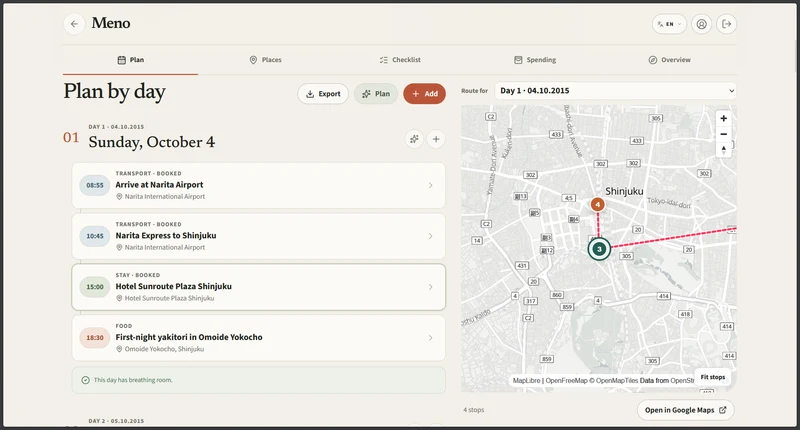Screen dimensions: 800x430
Task: Click Open in Google Maps
Action: pyautogui.click(x=685, y=410)
